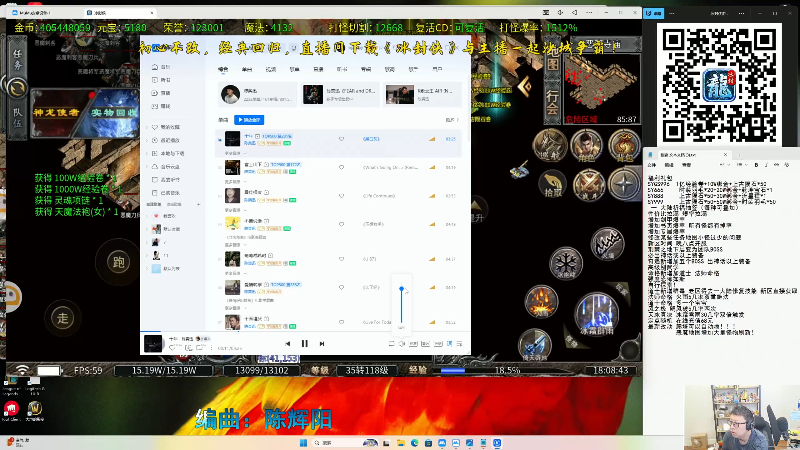Favorite the highlighted 十年 row with its heart

[x=341, y=139]
